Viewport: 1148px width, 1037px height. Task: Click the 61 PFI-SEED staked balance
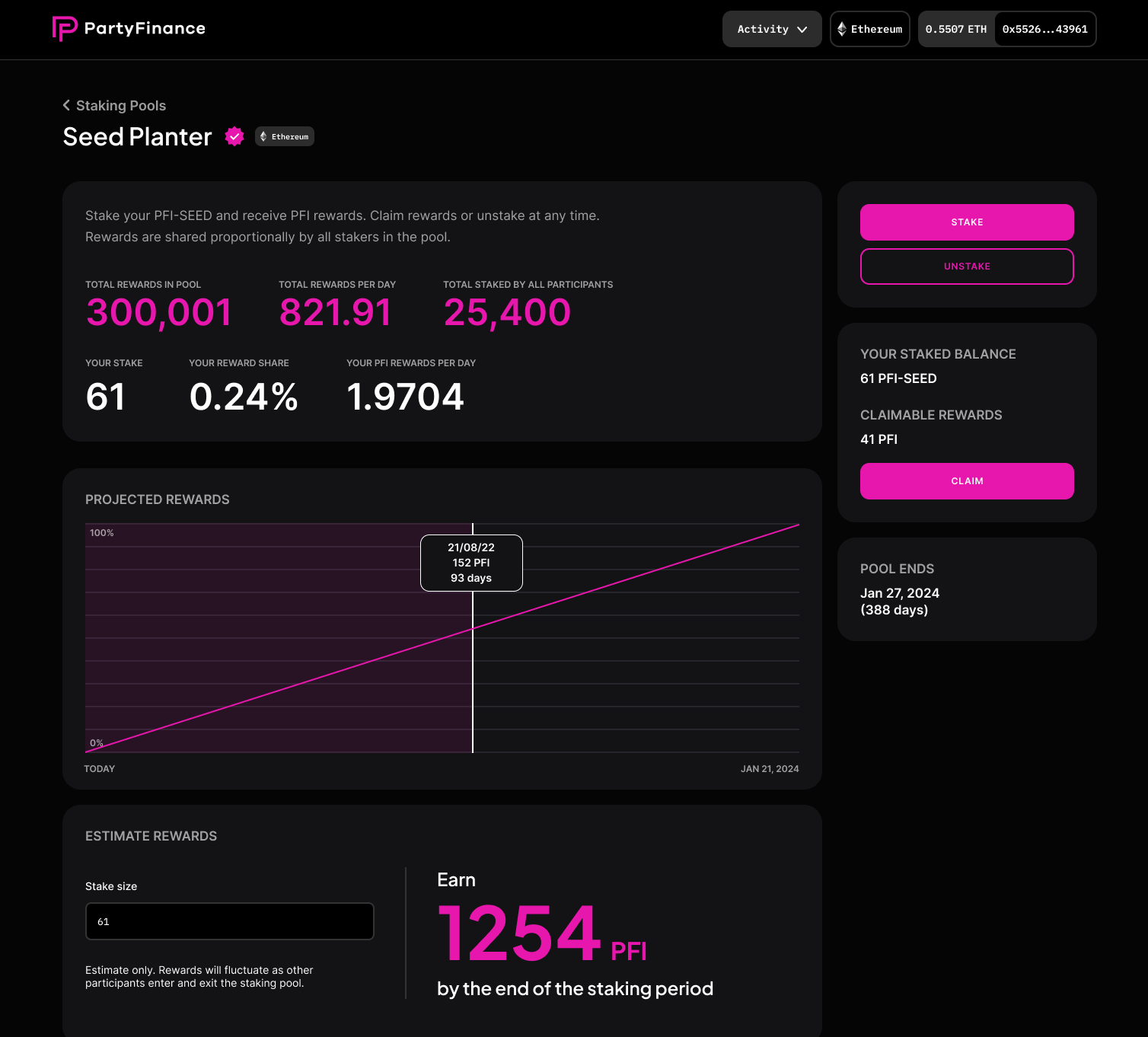pos(898,378)
